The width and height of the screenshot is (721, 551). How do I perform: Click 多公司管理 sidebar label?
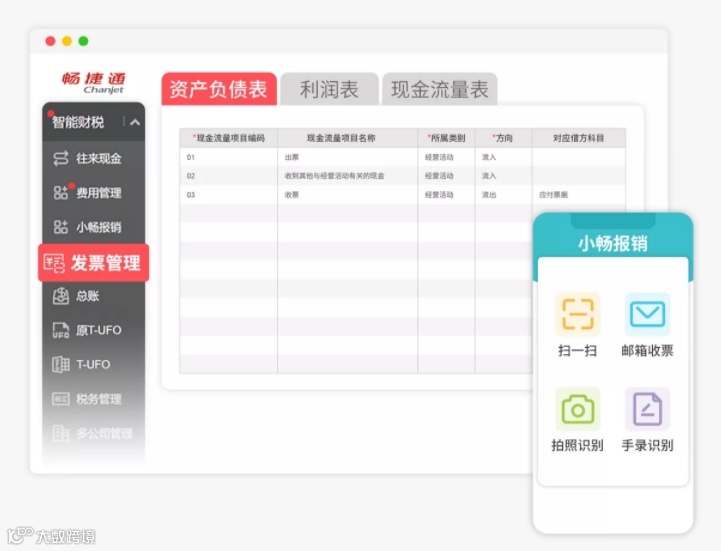(x=104, y=433)
